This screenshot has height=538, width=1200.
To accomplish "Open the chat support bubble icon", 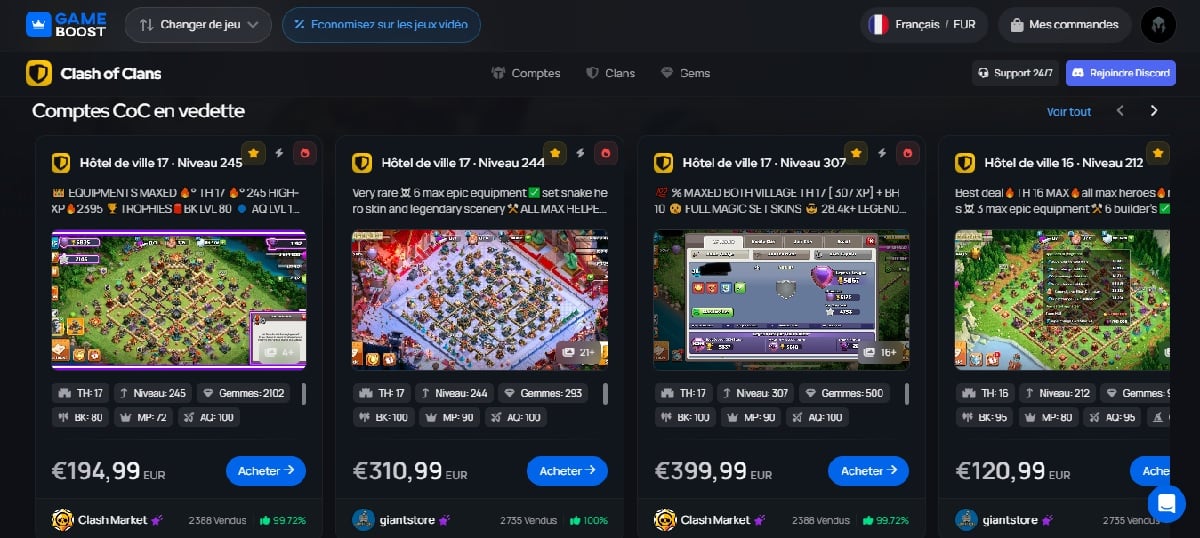I will (x=1166, y=503).
